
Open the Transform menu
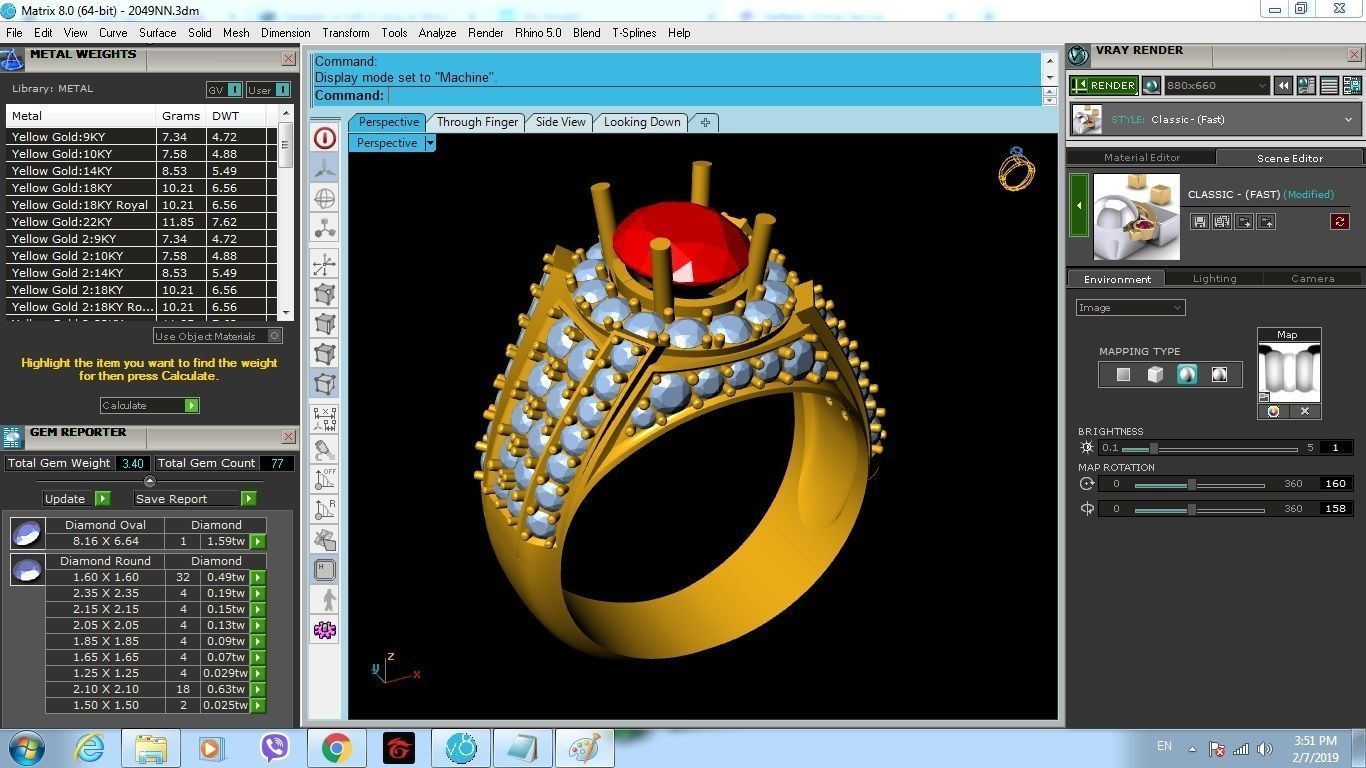(346, 33)
